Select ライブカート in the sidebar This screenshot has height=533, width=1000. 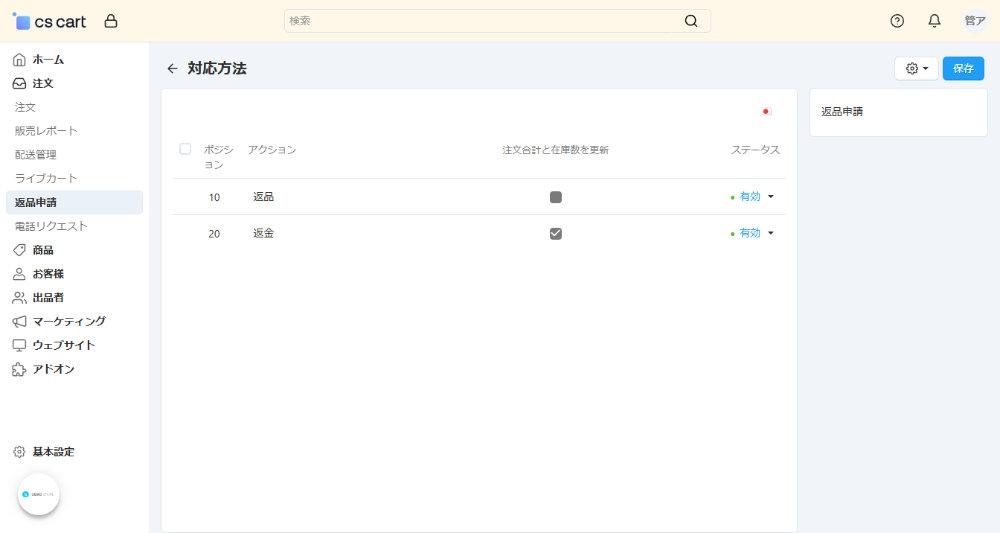click(x=46, y=179)
